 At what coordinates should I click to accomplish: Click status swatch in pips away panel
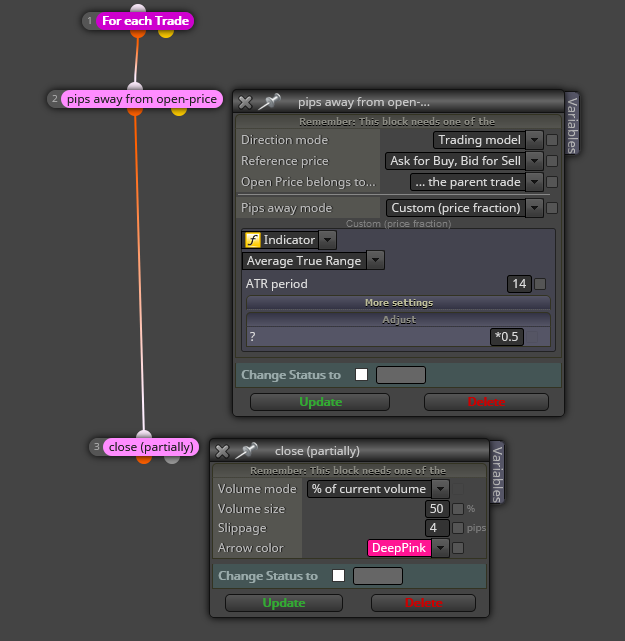(401, 375)
